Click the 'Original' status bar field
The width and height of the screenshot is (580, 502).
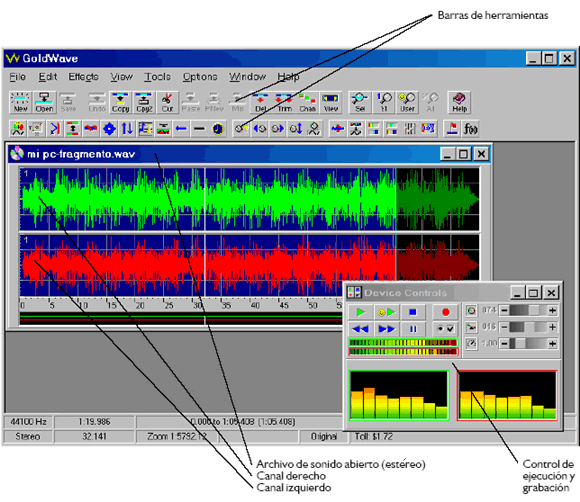[x=323, y=437]
